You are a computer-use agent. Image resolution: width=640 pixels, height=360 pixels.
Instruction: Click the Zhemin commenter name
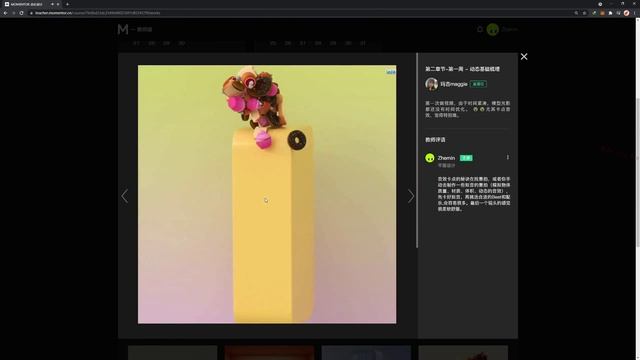pyautogui.click(x=446, y=158)
